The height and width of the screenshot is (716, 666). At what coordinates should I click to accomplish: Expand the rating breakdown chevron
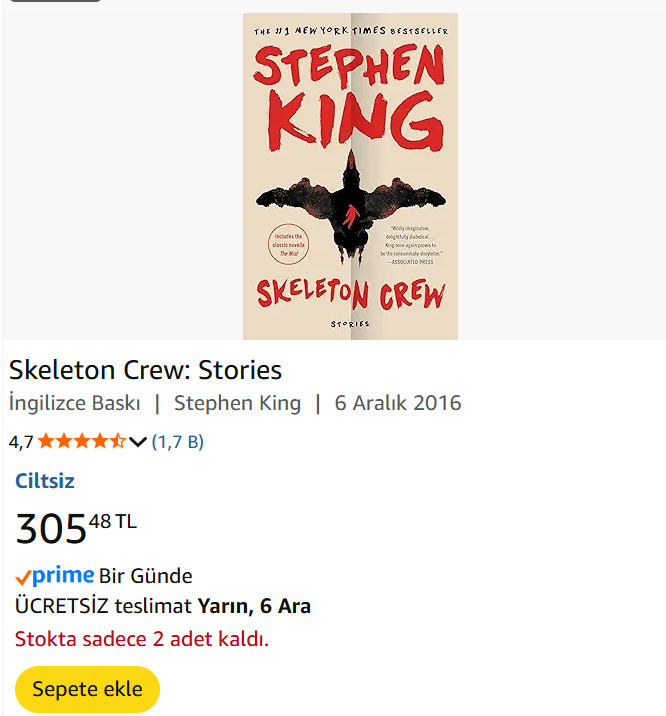pyautogui.click(x=138, y=442)
